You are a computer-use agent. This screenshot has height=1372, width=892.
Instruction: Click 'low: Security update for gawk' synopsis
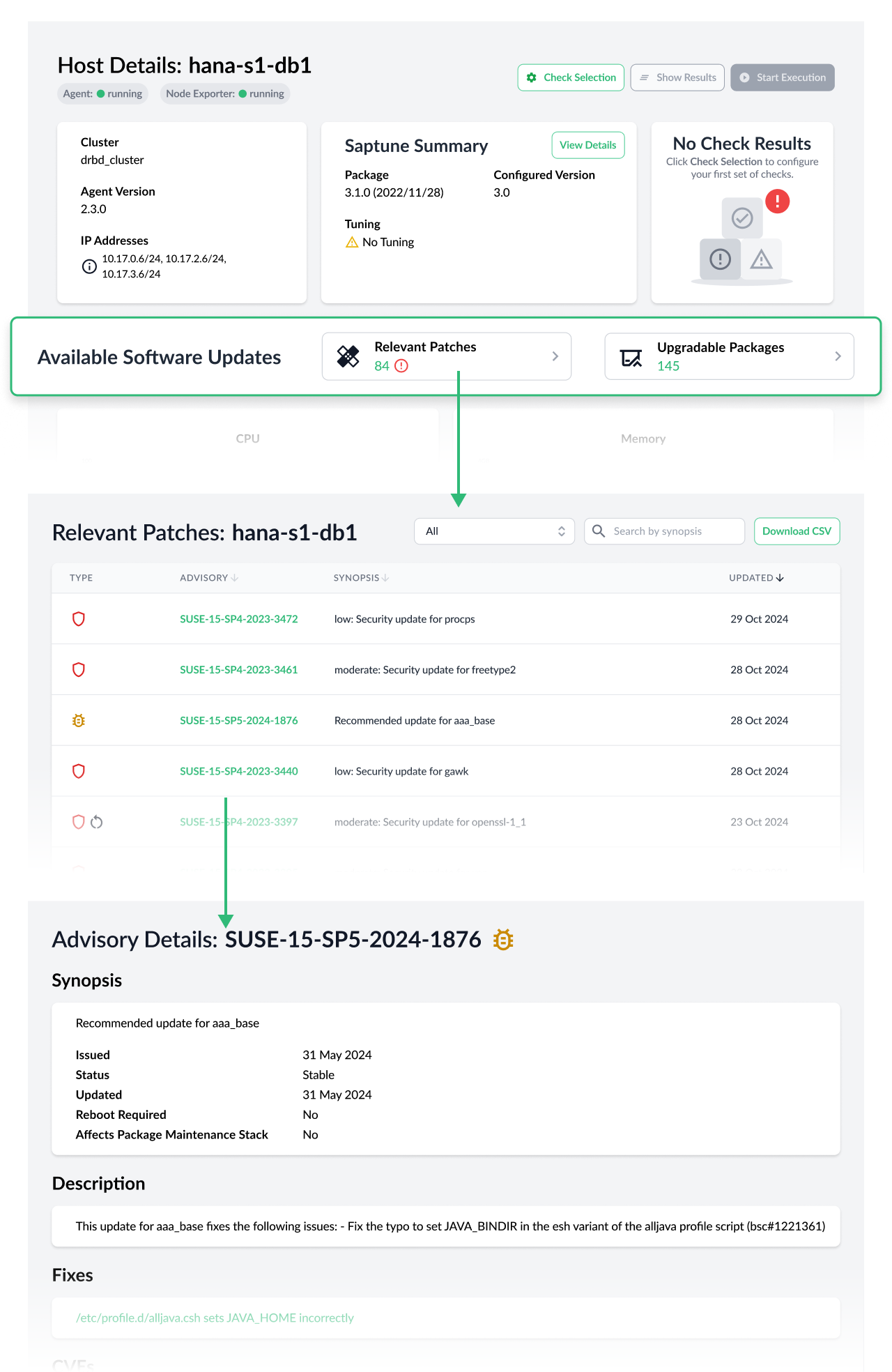pyautogui.click(x=401, y=771)
